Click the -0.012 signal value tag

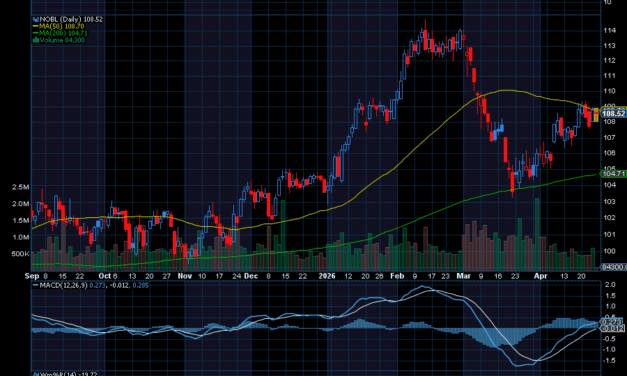tap(613, 328)
